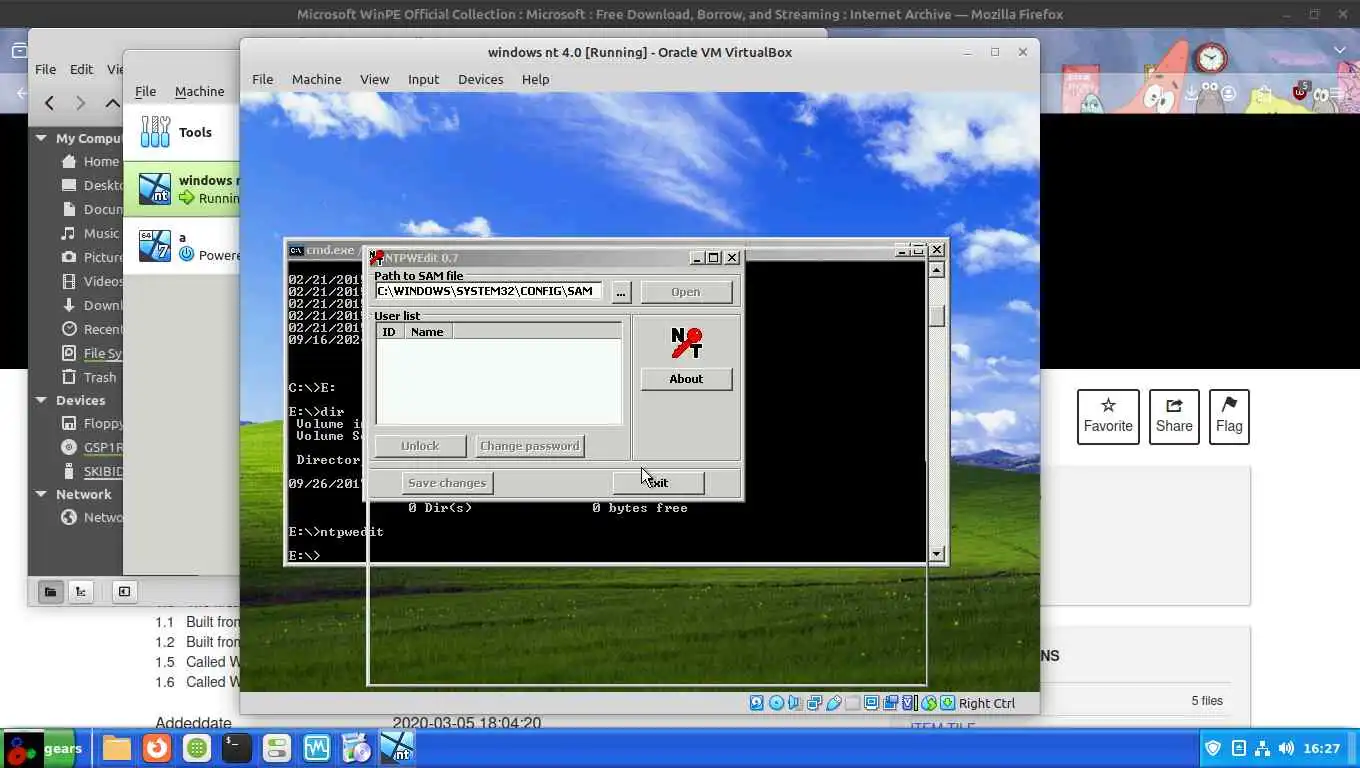Viewport: 1360px width, 768px height.
Task: Click the CPU virtualization status icon
Action: coord(909,703)
